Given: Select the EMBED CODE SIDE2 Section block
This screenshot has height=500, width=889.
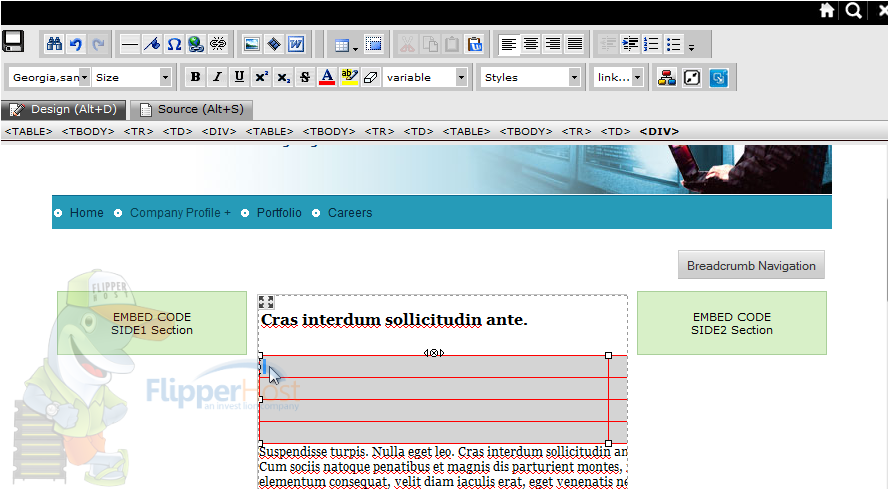Looking at the screenshot, I should (731, 323).
